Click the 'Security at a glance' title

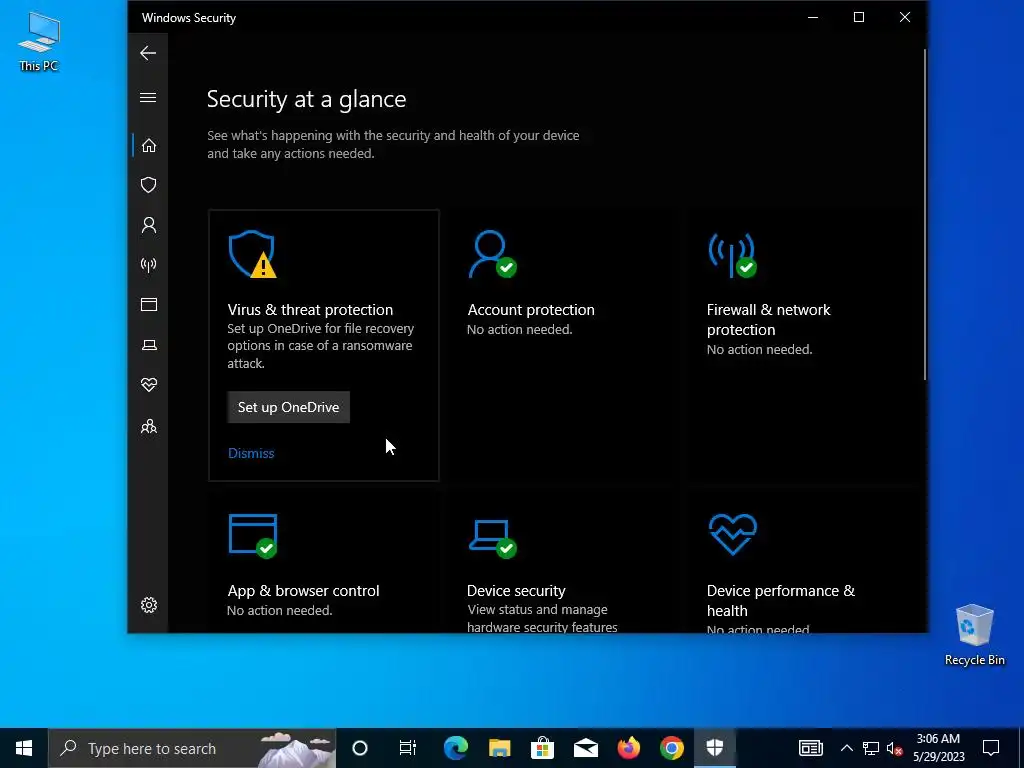click(306, 99)
